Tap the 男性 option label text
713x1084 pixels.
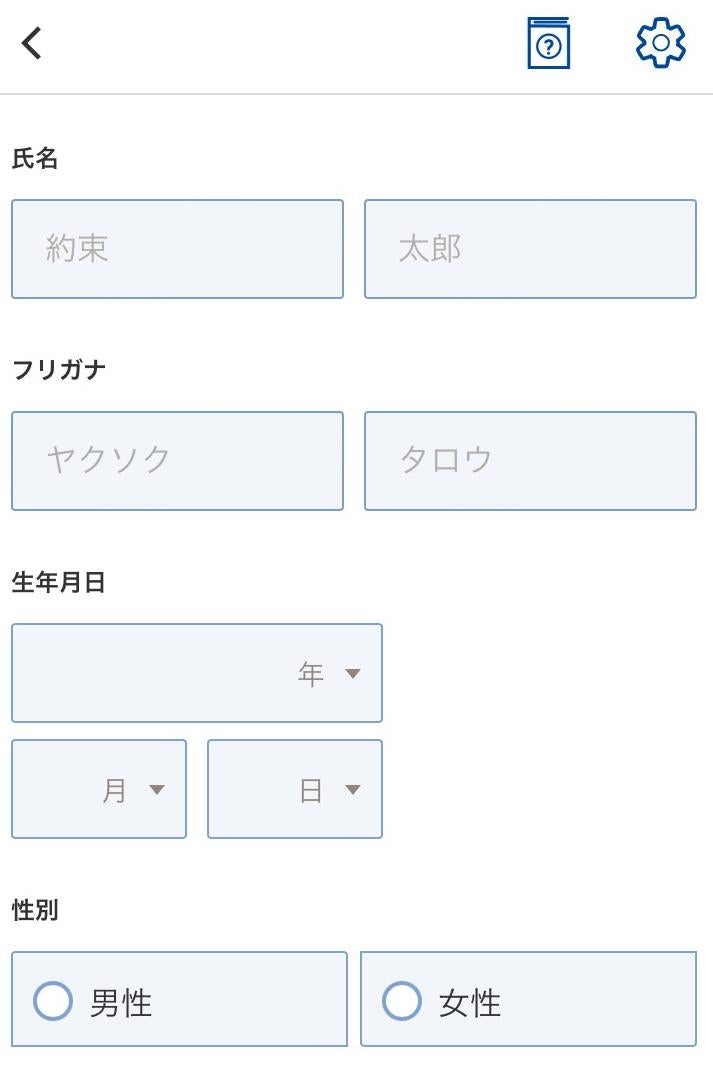pos(121,1002)
